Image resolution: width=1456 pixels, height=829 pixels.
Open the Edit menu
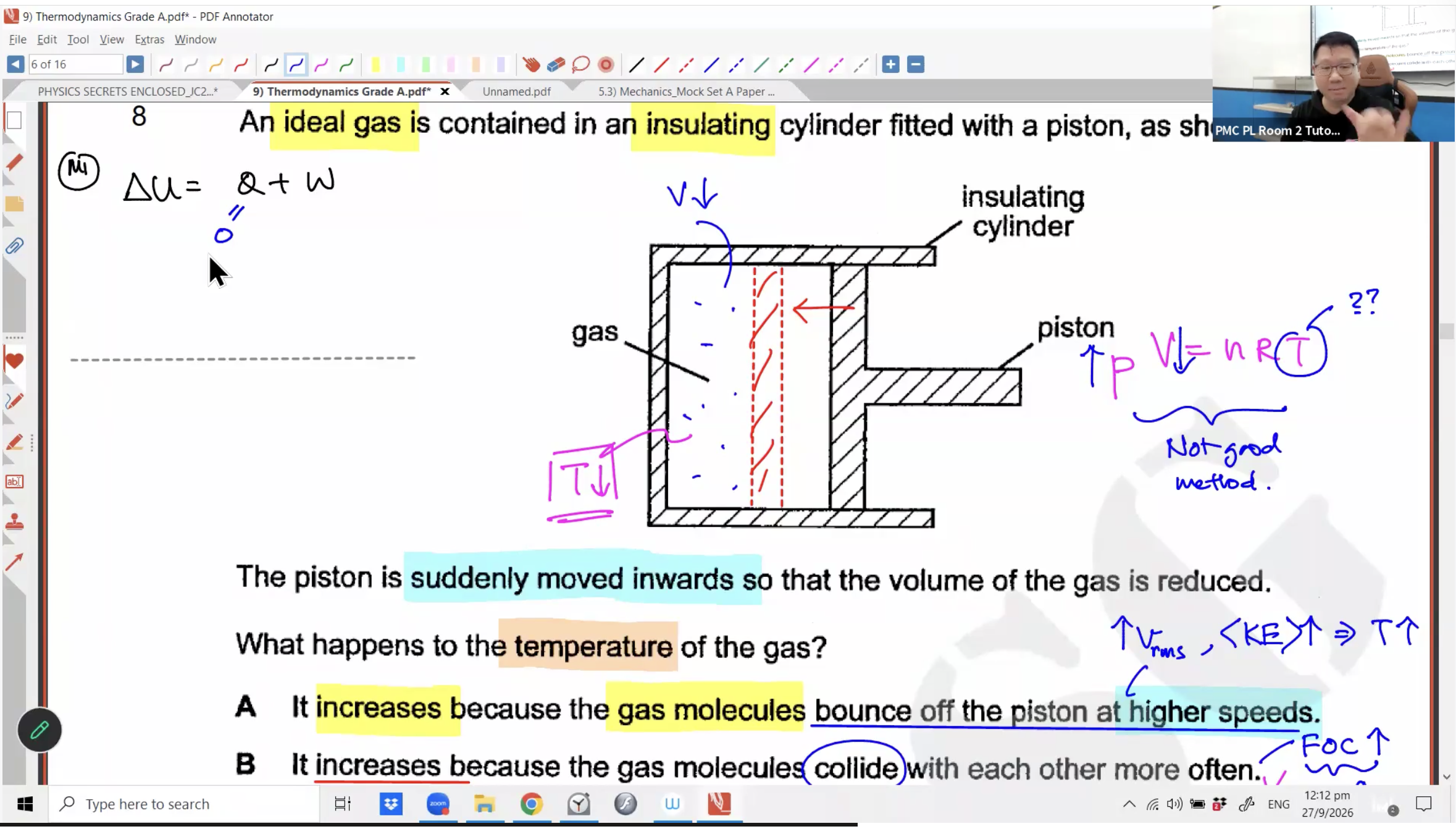[x=47, y=39]
